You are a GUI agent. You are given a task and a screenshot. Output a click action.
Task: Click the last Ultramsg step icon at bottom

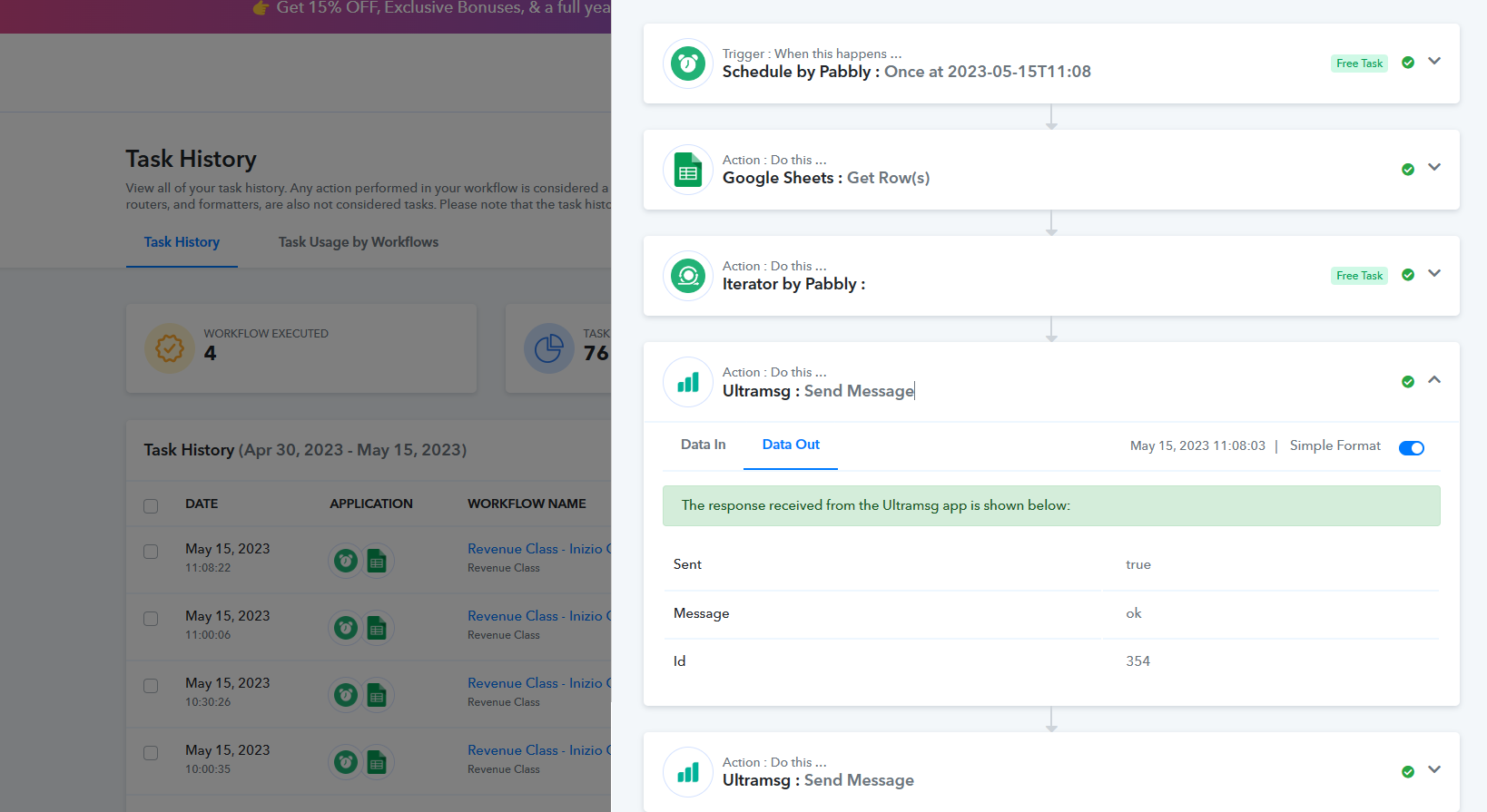688,772
